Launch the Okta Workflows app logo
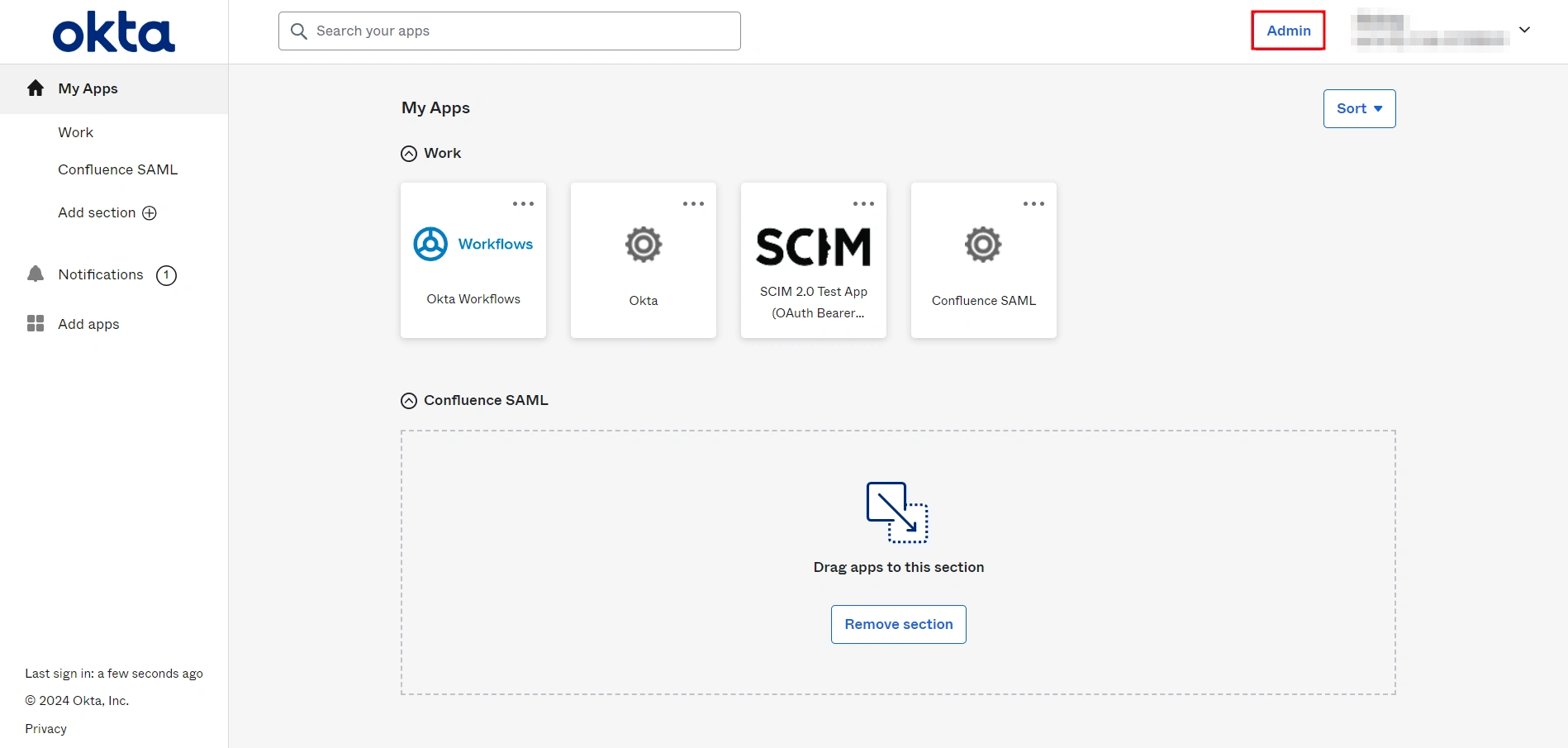The height and width of the screenshot is (748, 1568). (x=473, y=244)
